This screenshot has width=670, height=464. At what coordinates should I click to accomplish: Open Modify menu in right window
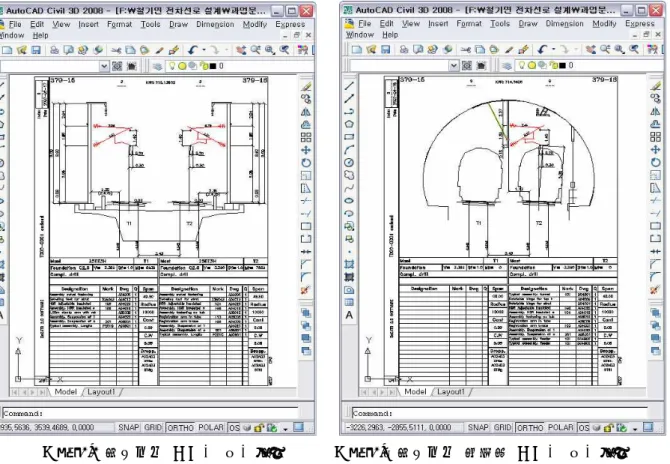click(x=604, y=23)
